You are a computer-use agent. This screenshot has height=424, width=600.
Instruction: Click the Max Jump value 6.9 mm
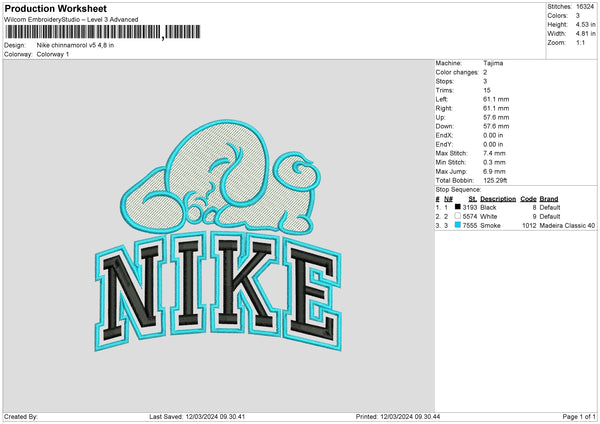[494, 171]
